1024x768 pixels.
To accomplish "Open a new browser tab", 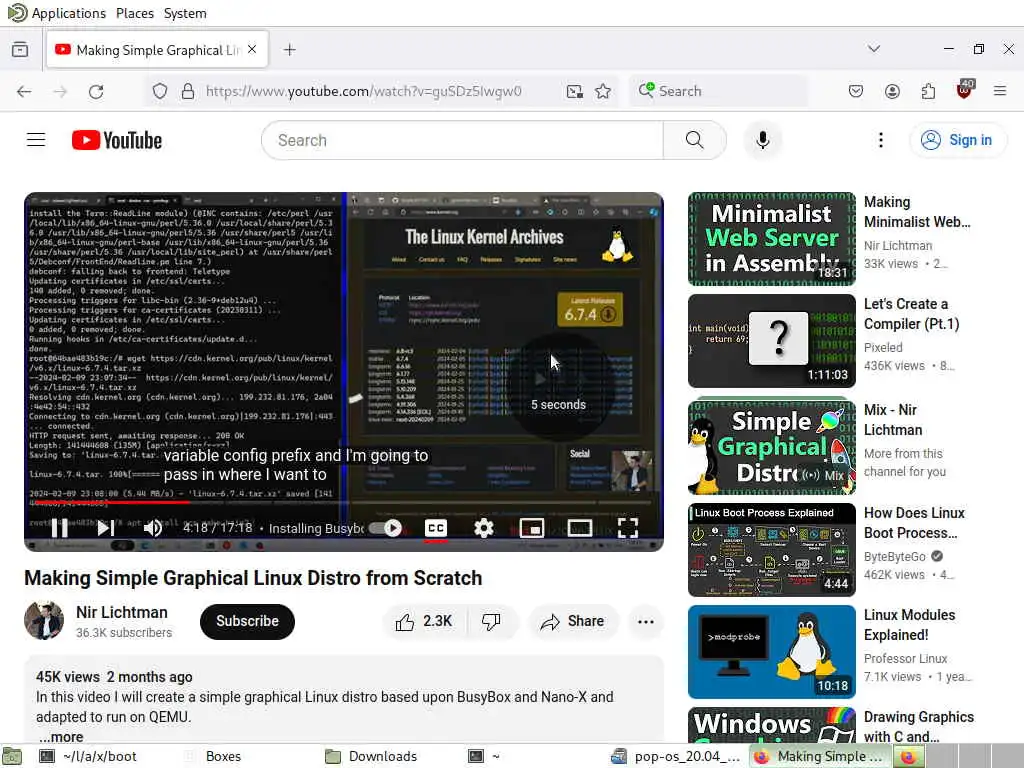I will tap(289, 50).
